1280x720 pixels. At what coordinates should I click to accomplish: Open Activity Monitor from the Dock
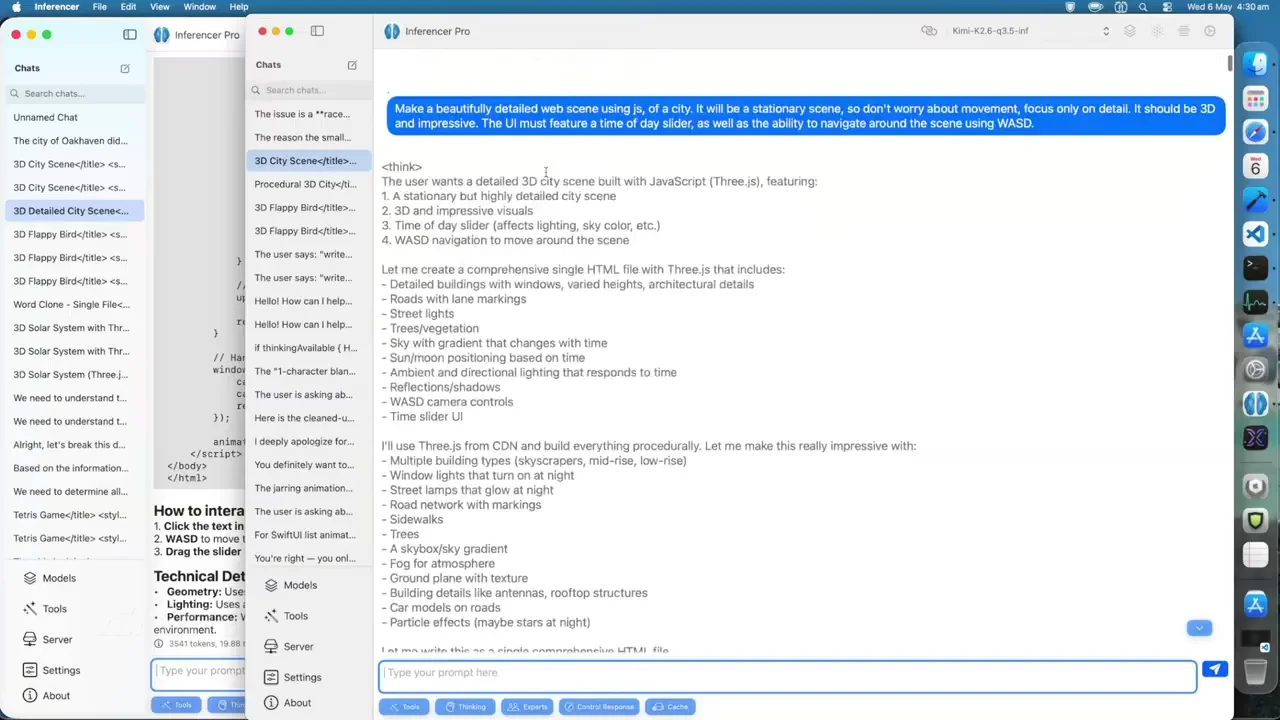pyautogui.click(x=1255, y=301)
